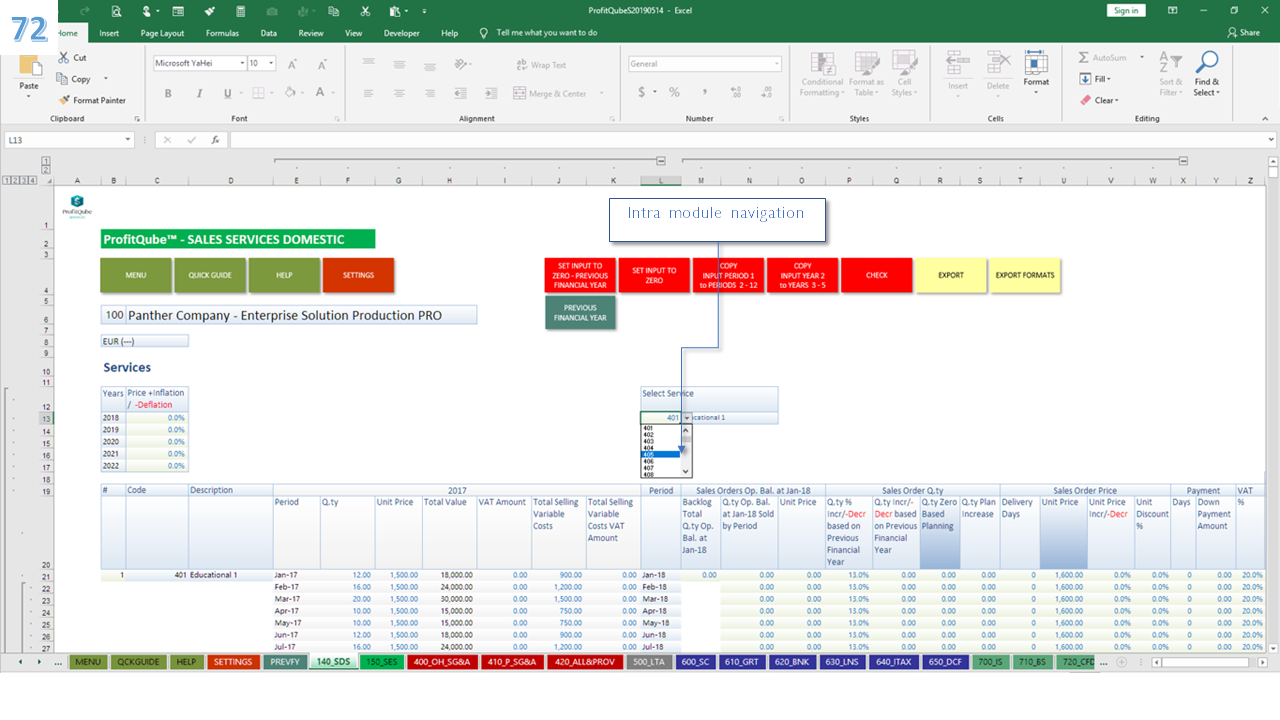
Task: Click Increase Font Size icon
Action: point(293,64)
